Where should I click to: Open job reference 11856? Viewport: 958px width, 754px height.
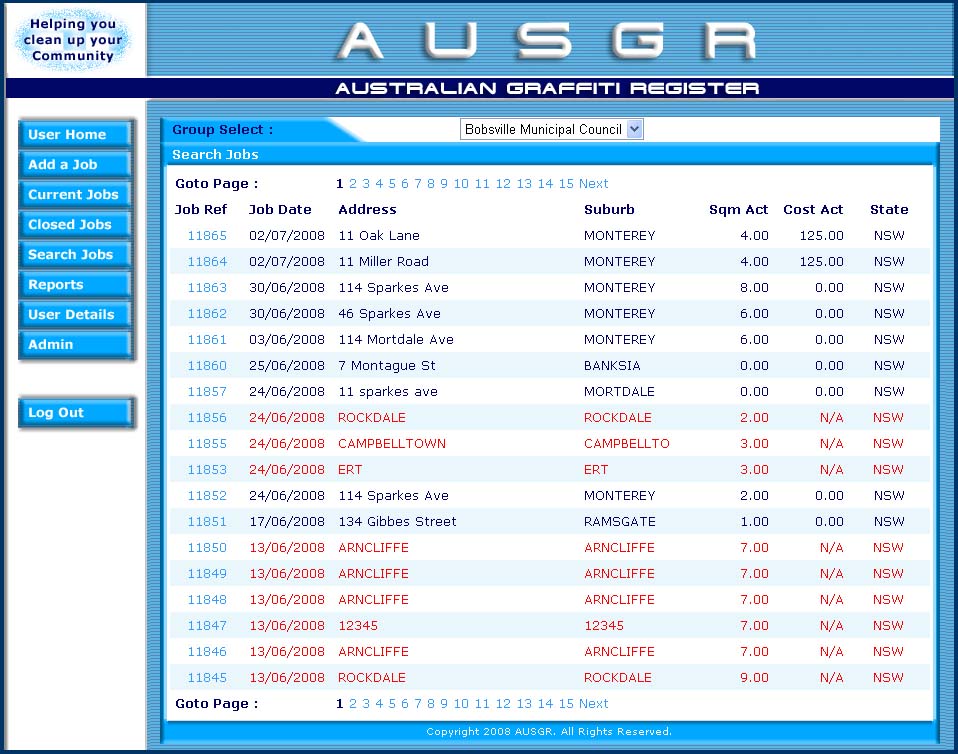pyautogui.click(x=207, y=418)
